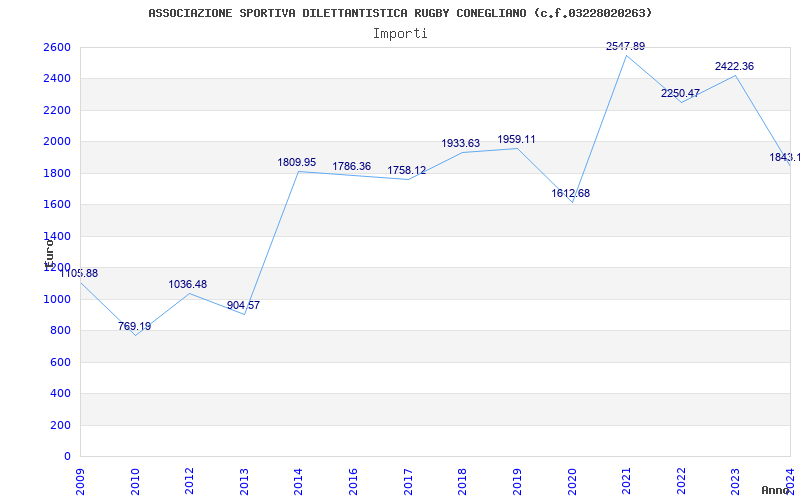Screen dimensions: 800x500
Task: Select the 400 y-axis tick label
Action: pos(60,393)
